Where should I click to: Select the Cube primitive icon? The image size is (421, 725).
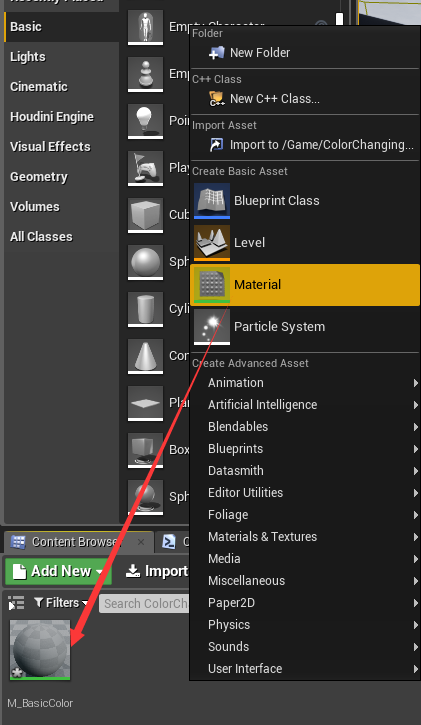146,215
